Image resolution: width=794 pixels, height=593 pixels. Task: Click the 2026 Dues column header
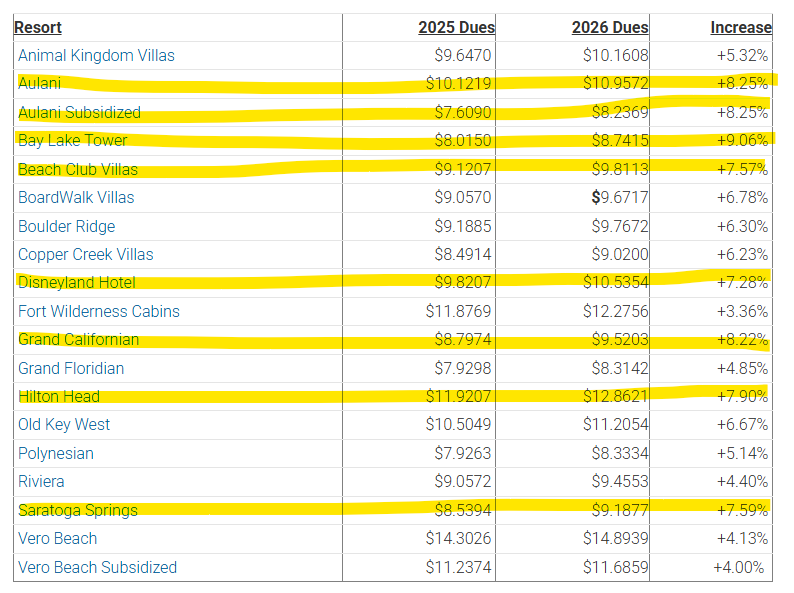pos(610,28)
